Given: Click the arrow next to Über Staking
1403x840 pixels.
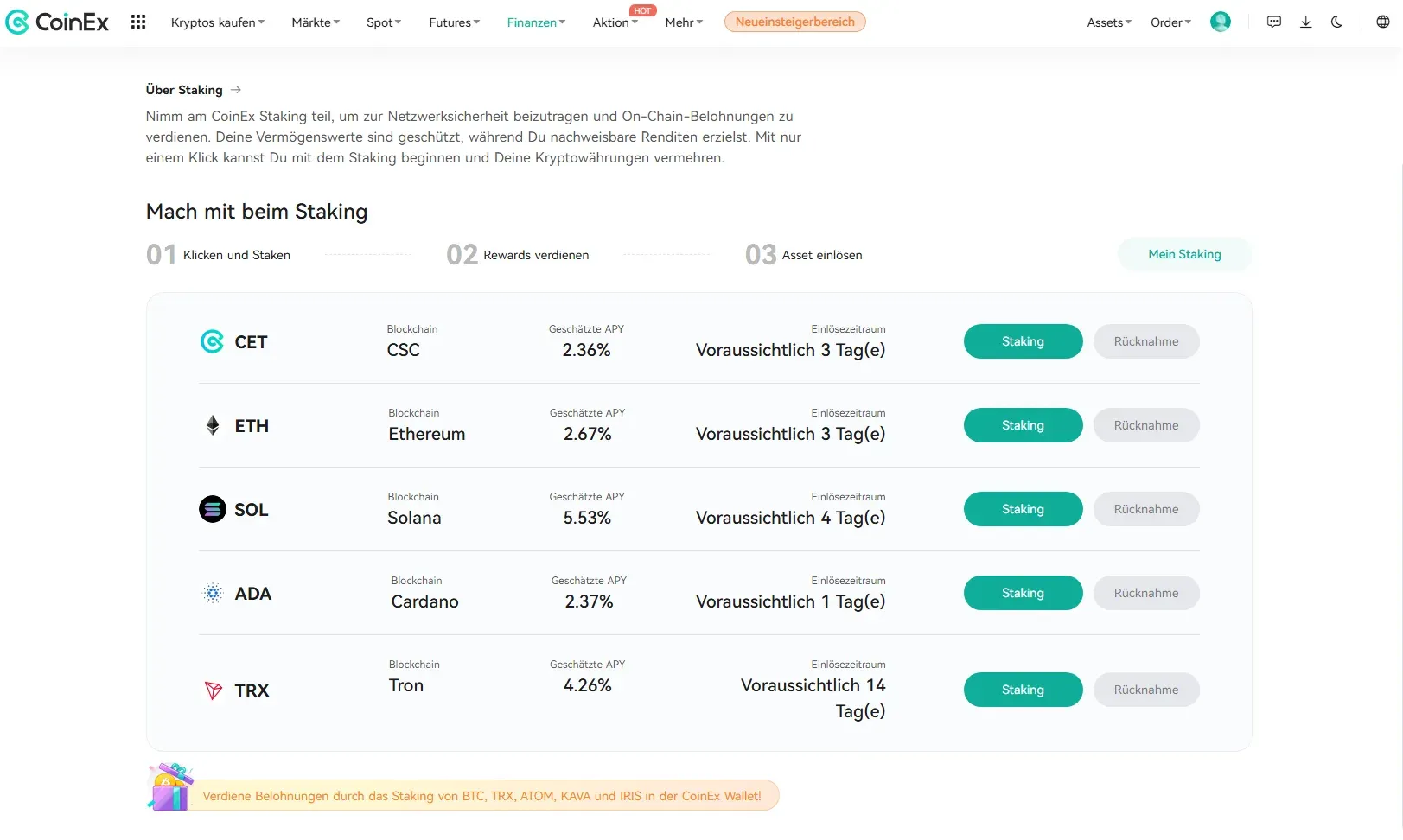Looking at the screenshot, I should coord(236,90).
